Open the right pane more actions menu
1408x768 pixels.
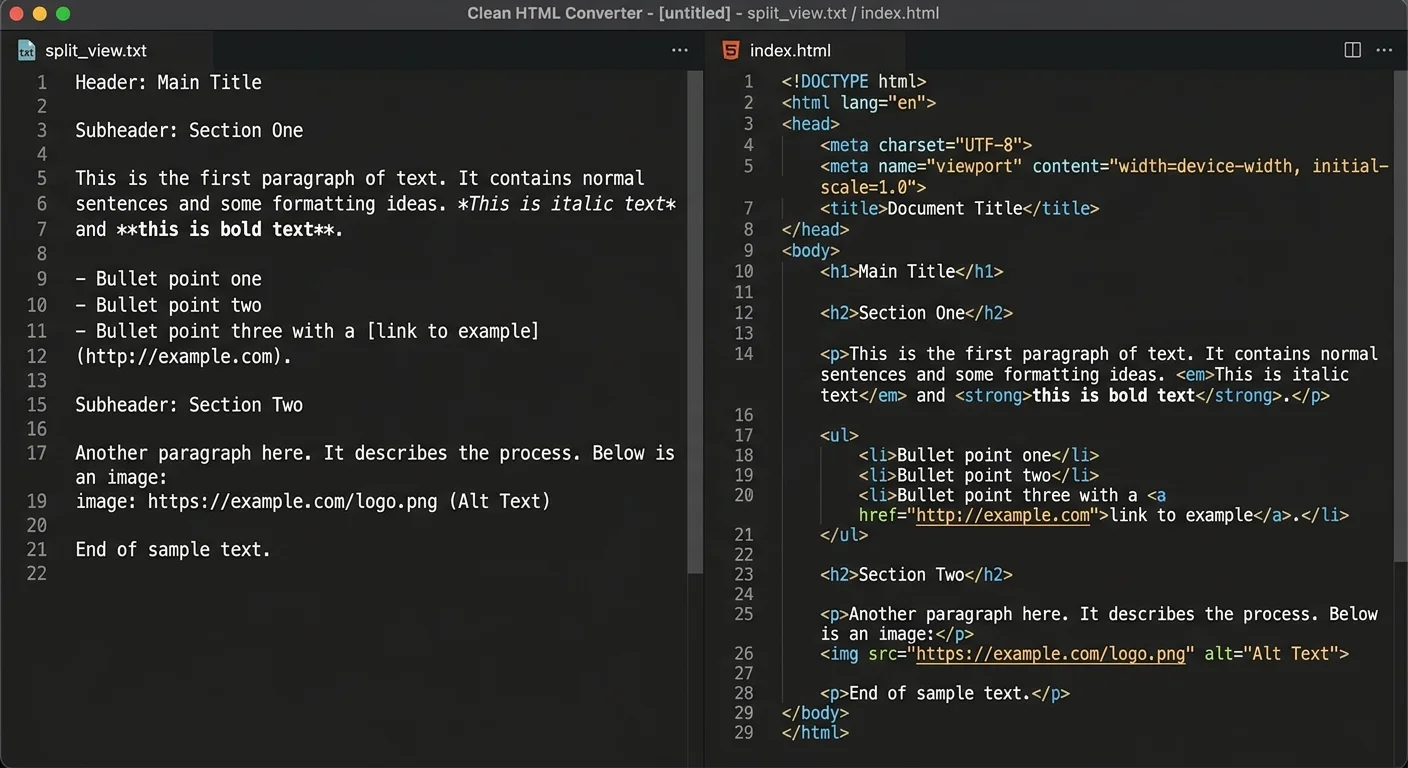tap(1384, 50)
